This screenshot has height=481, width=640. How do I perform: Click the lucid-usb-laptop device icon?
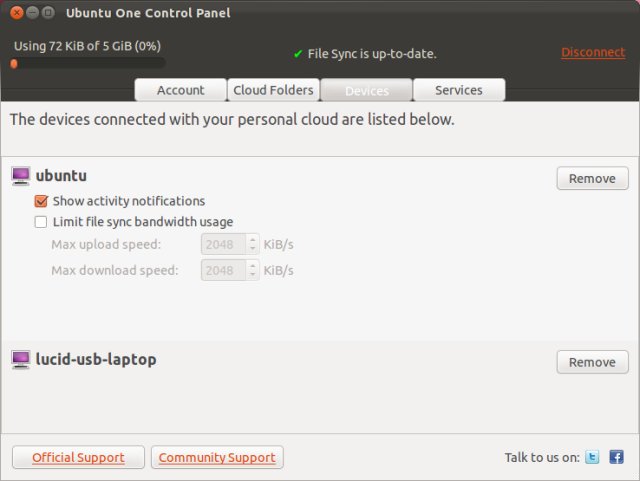coord(21,359)
